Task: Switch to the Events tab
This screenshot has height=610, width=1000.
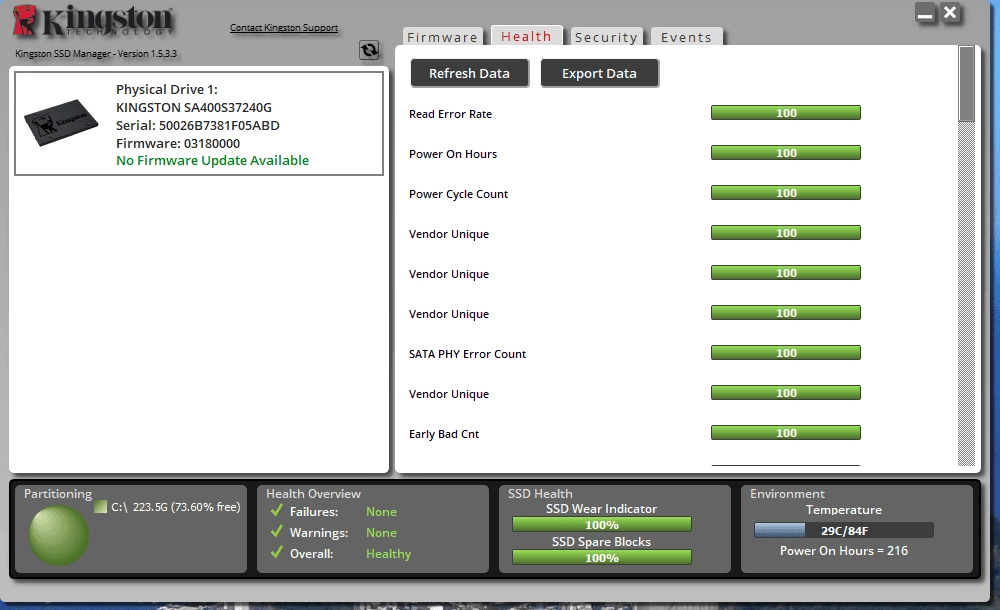Action: tap(686, 37)
